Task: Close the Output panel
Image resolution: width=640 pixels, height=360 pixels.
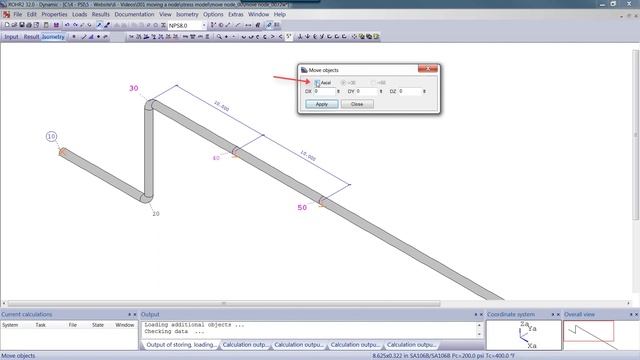Action: click(x=481, y=314)
